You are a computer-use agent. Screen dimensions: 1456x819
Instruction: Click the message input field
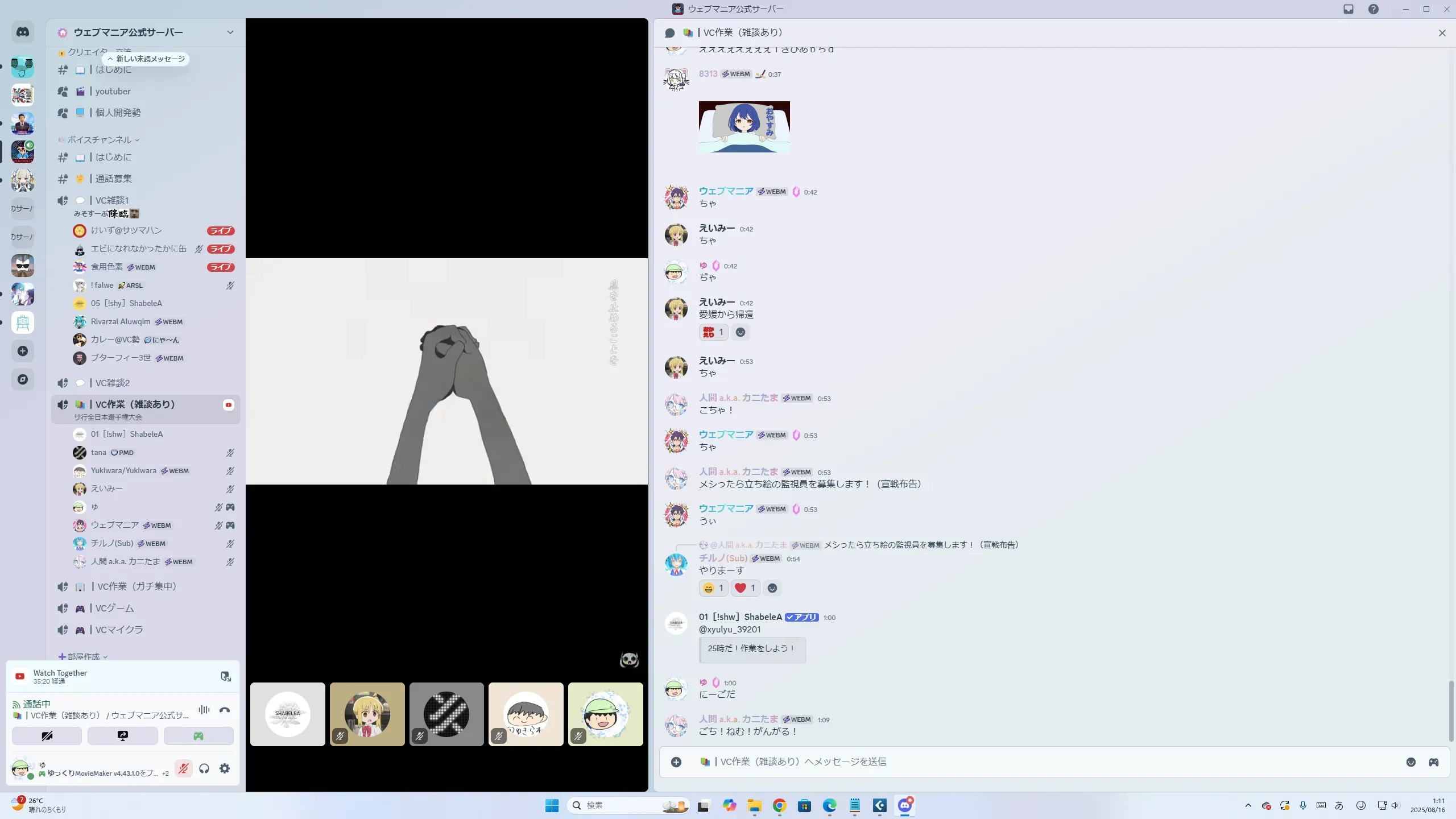[x=1024, y=762]
